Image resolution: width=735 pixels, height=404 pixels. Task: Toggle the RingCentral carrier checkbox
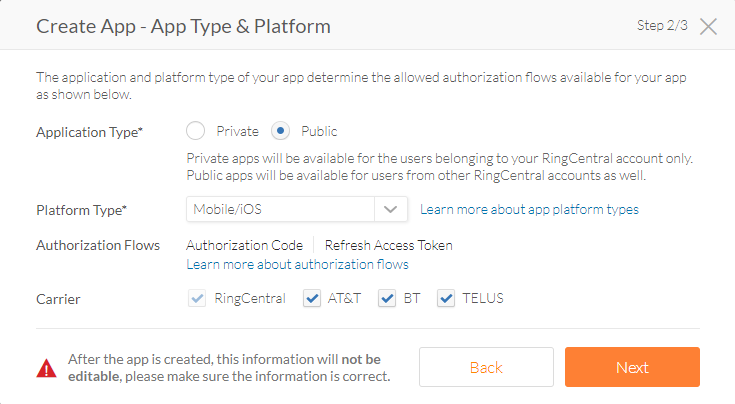(196, 298)
